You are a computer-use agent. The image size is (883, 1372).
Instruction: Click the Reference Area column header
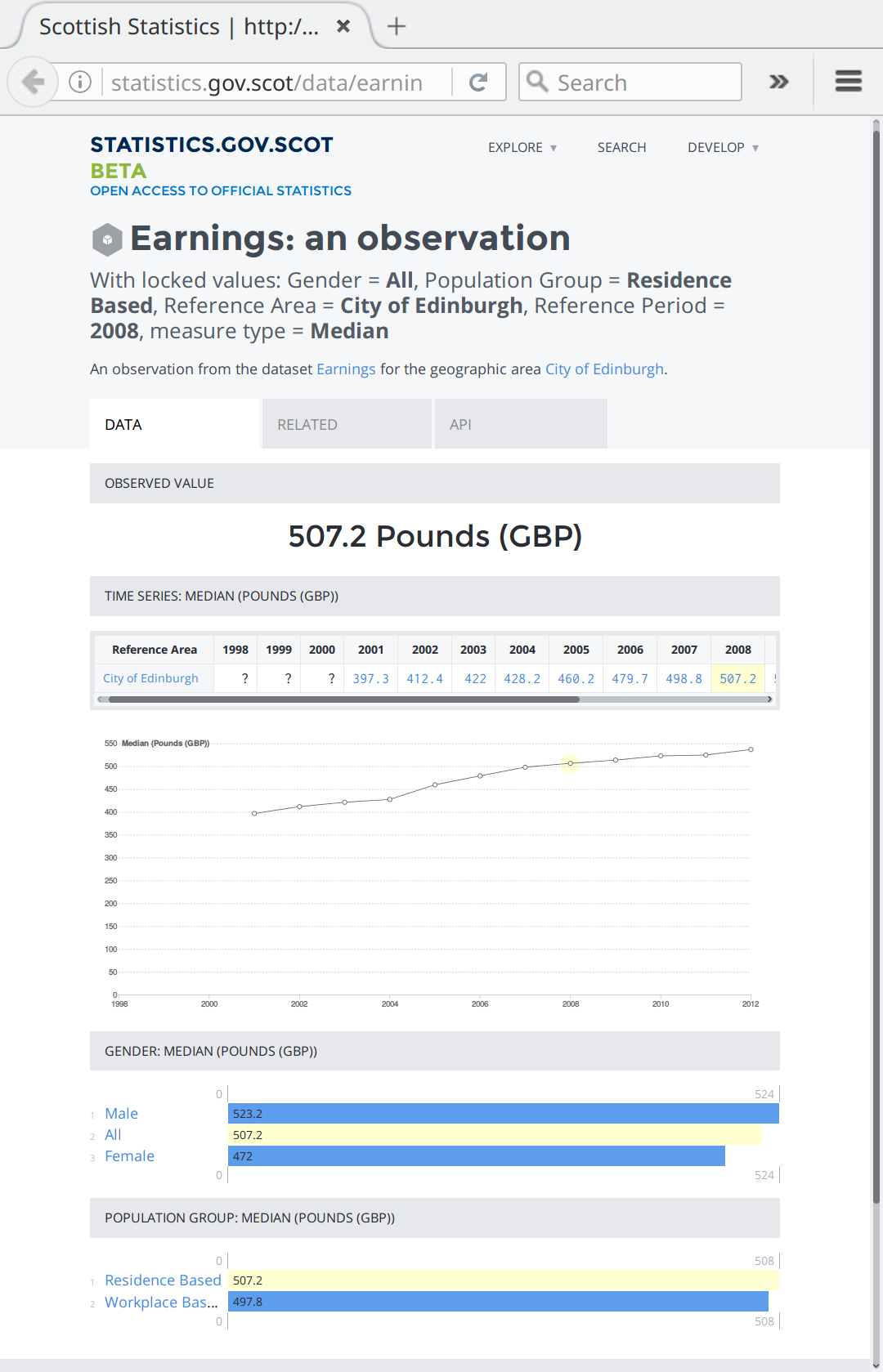155,650
